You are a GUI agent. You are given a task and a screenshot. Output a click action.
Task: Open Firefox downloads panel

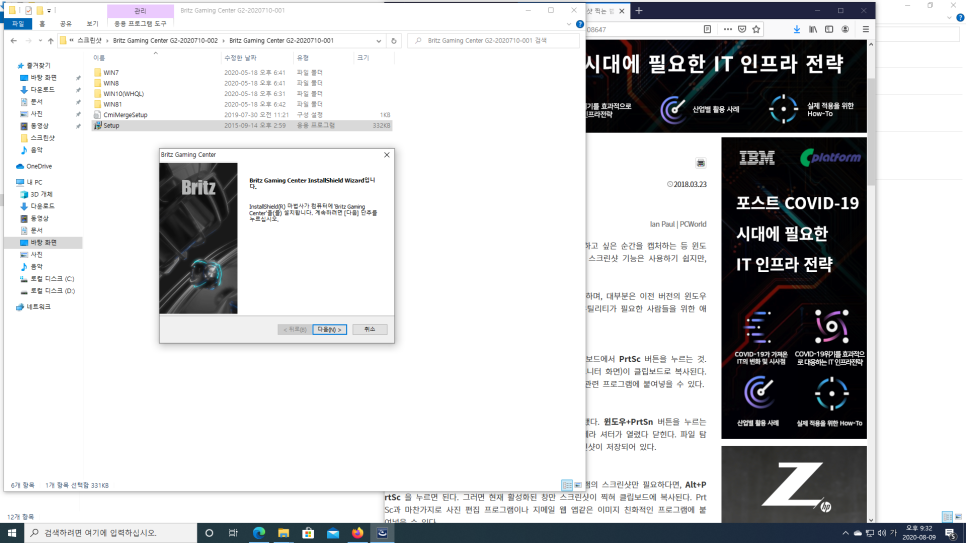coord(797,29)
